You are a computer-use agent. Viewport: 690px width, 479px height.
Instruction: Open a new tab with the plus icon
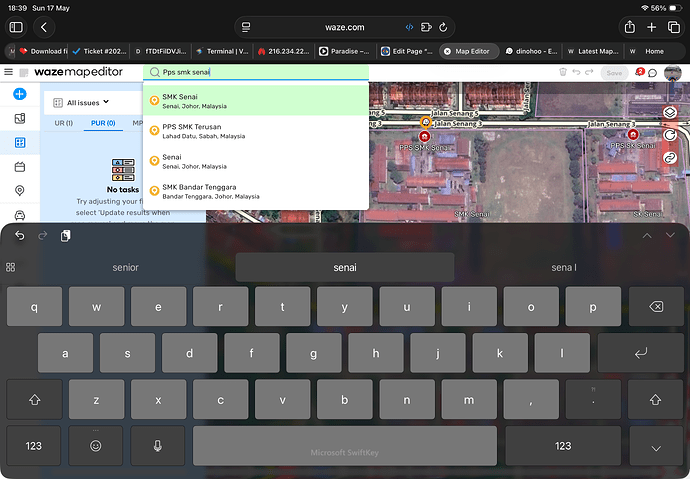652,27
